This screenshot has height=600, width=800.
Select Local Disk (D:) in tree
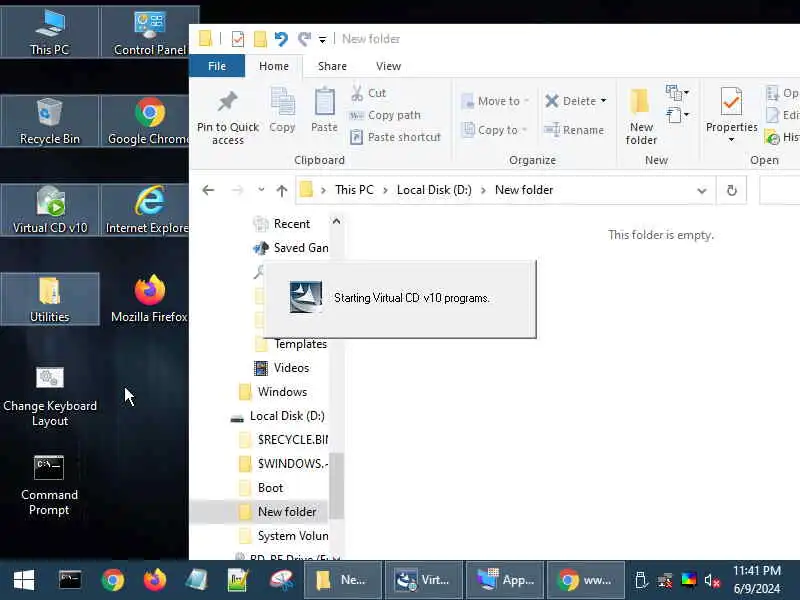tap(278, 416)
